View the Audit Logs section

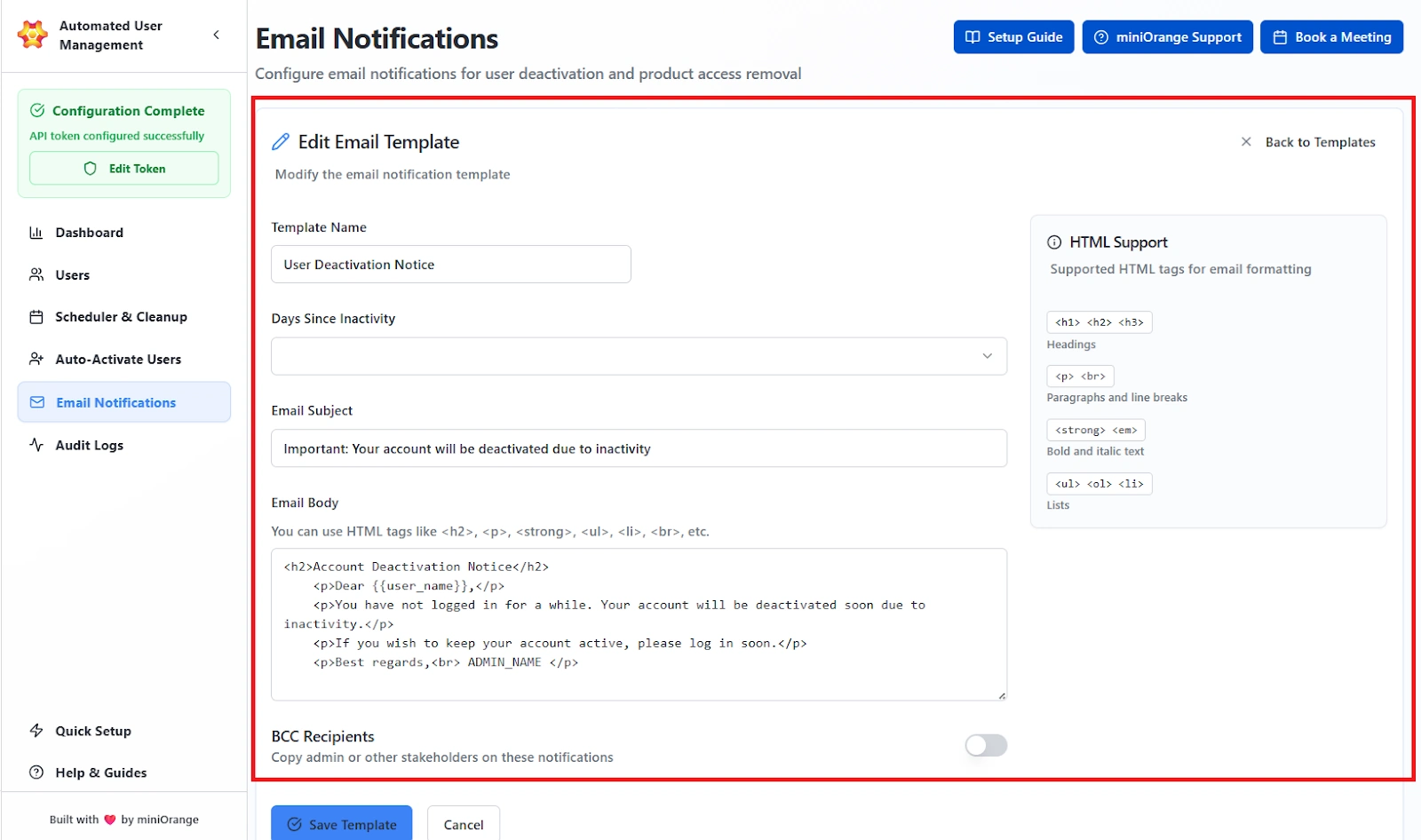coord(89,445)
